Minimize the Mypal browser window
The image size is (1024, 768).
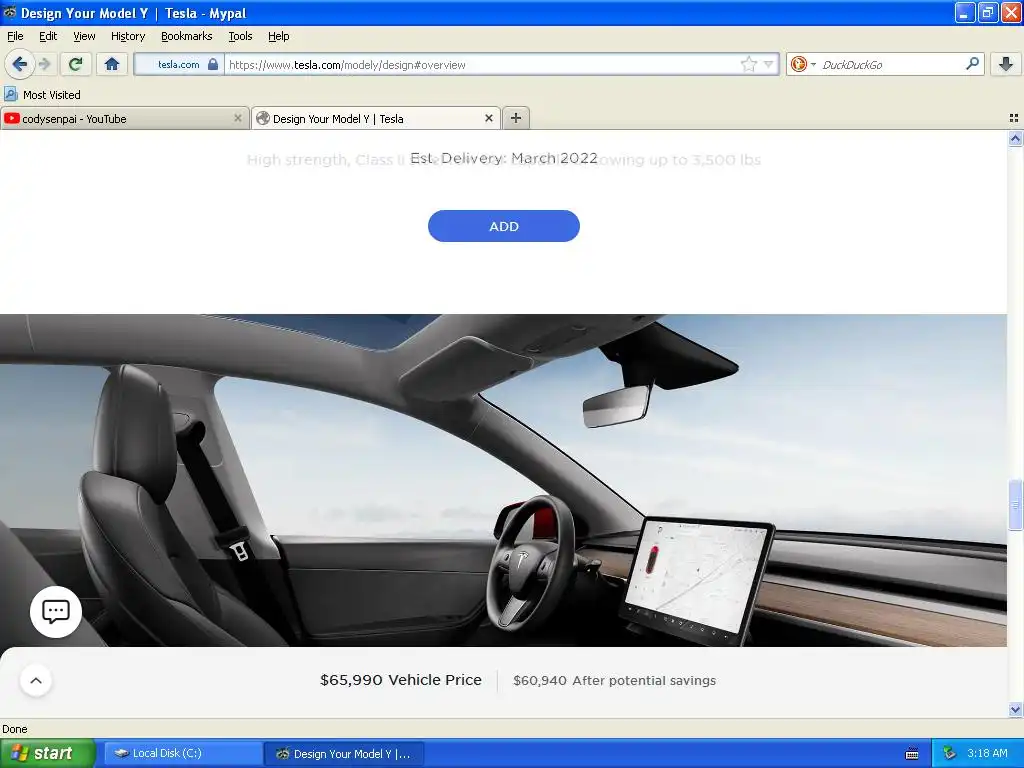(964, 12)
